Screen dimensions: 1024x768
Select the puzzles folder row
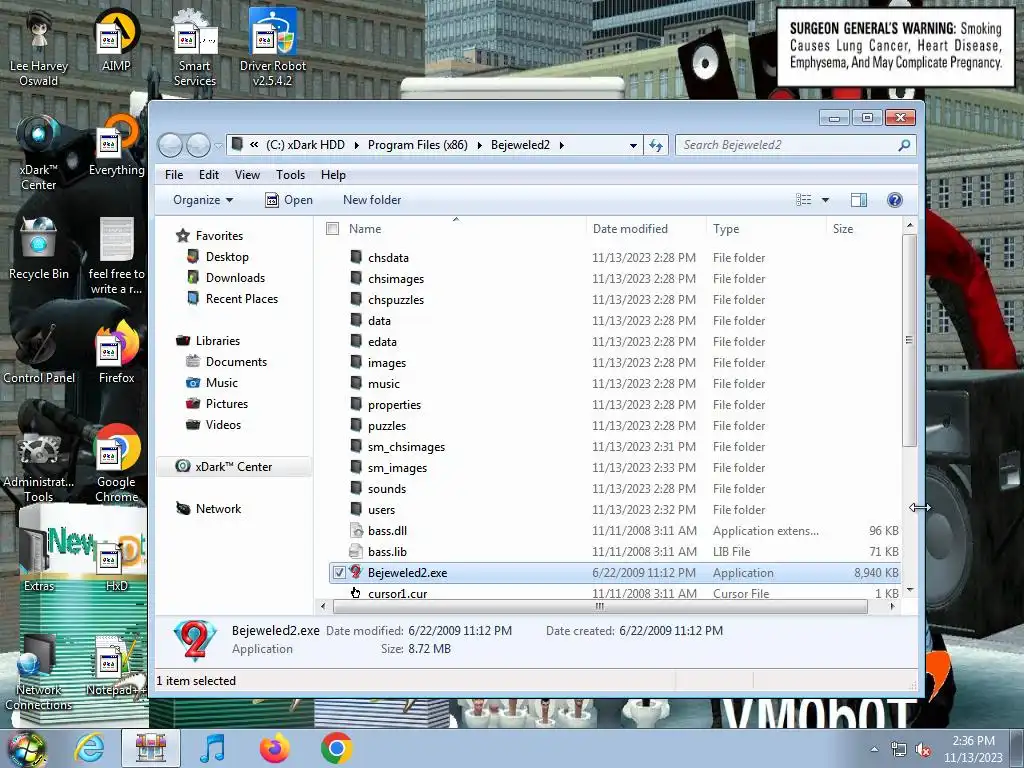(614, 426)
